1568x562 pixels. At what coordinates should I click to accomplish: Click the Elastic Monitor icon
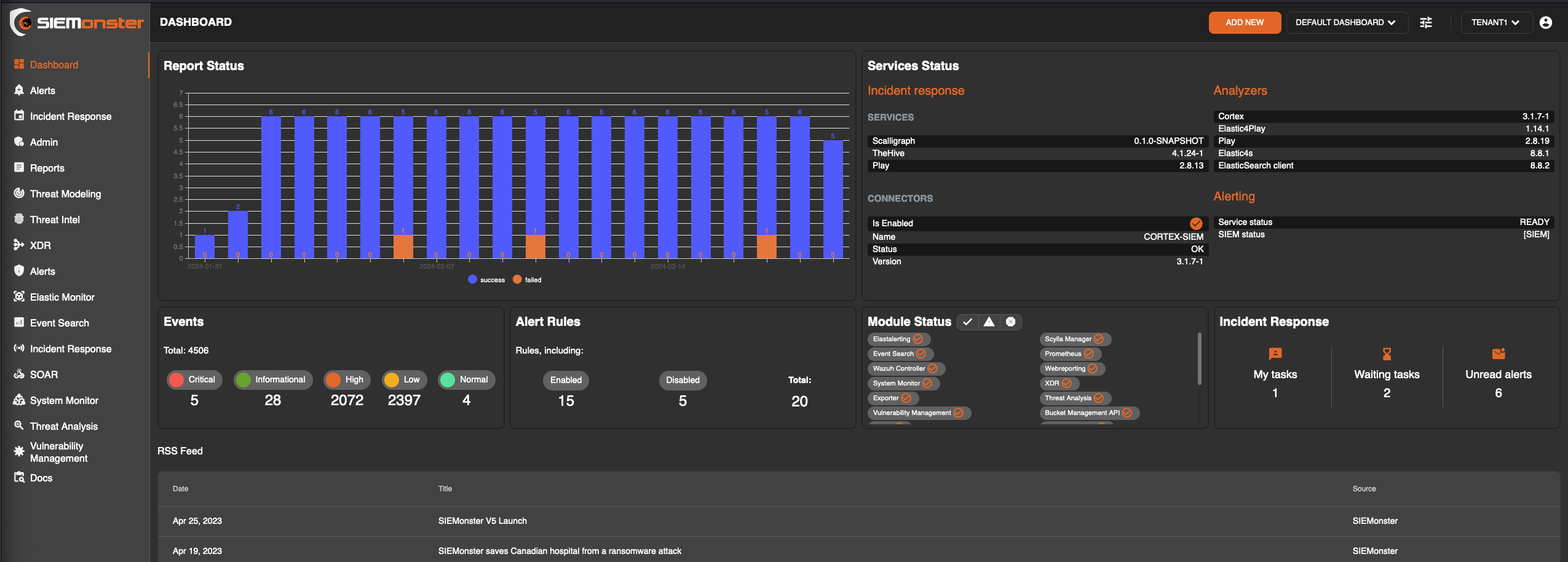19,296
